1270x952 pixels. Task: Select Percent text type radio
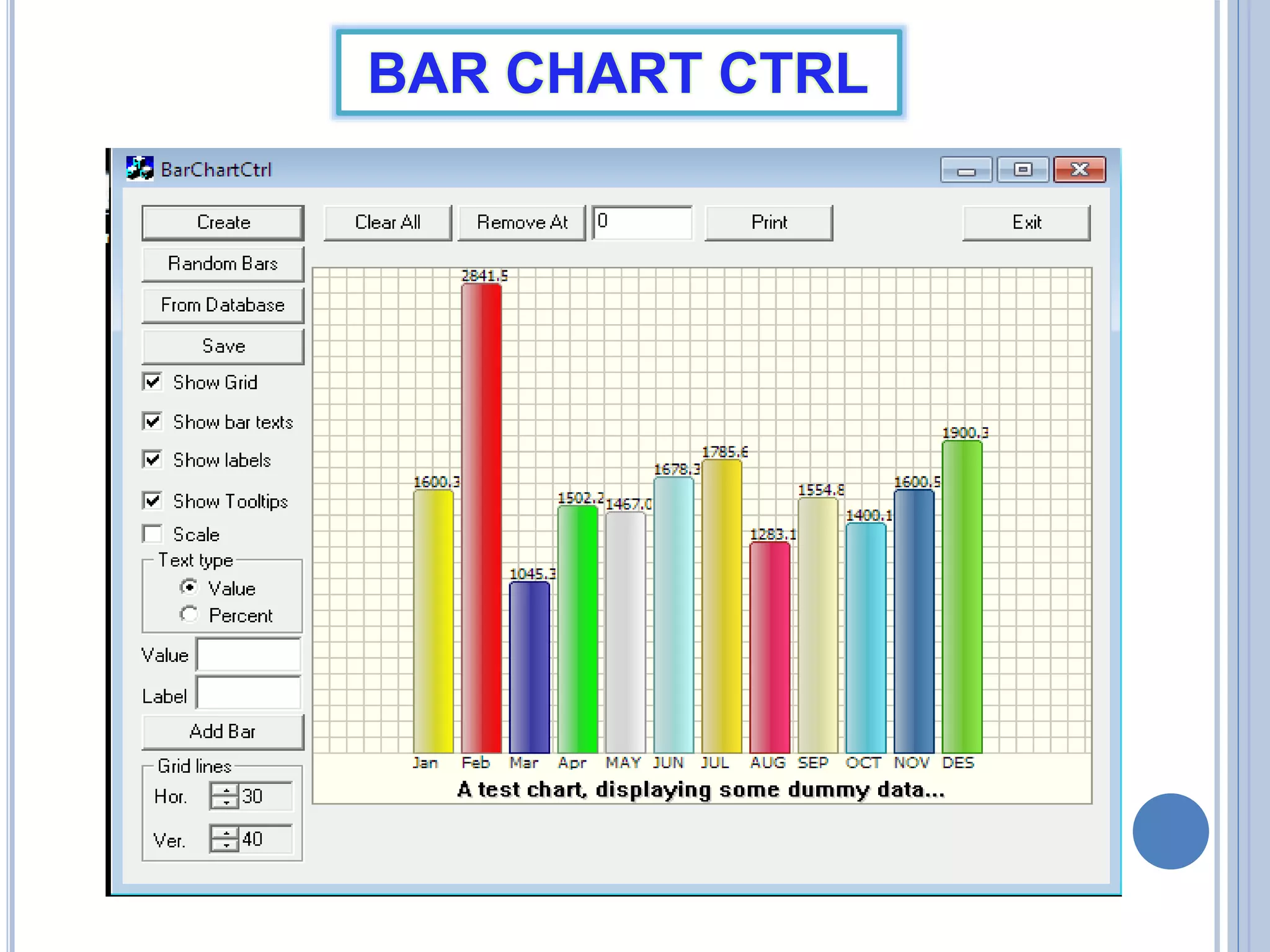pyautogui.click(x=189, y=614)
